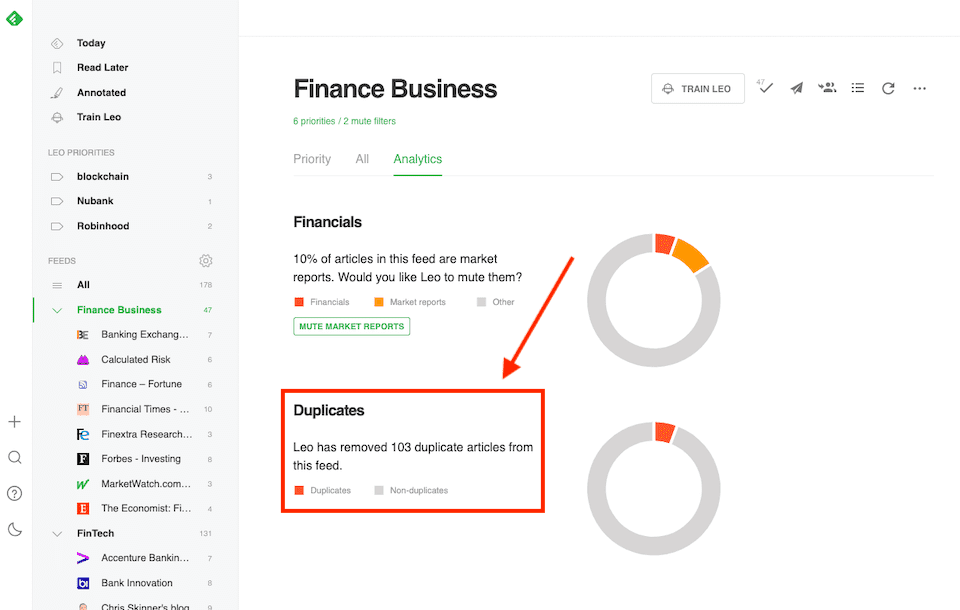Click the plus add content icon
Image resolution: width=960 pixels, height=610 pixels.
(x=15, y=422)
